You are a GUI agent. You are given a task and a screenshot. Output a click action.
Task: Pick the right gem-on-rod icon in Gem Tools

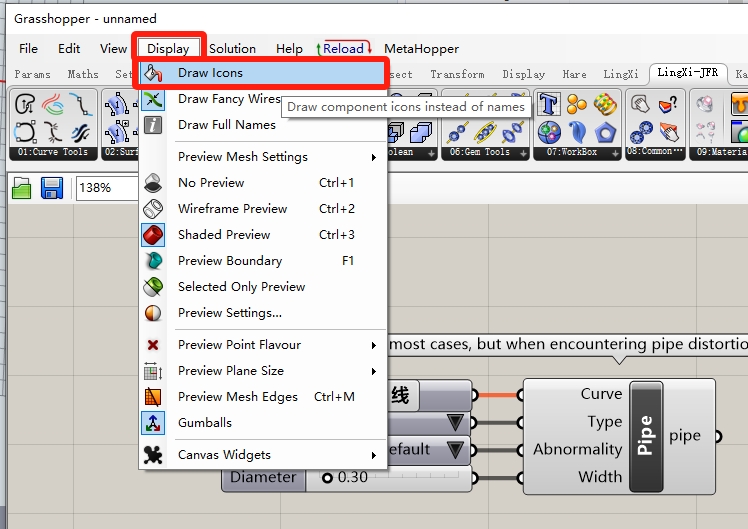click(x=512, y=132)
